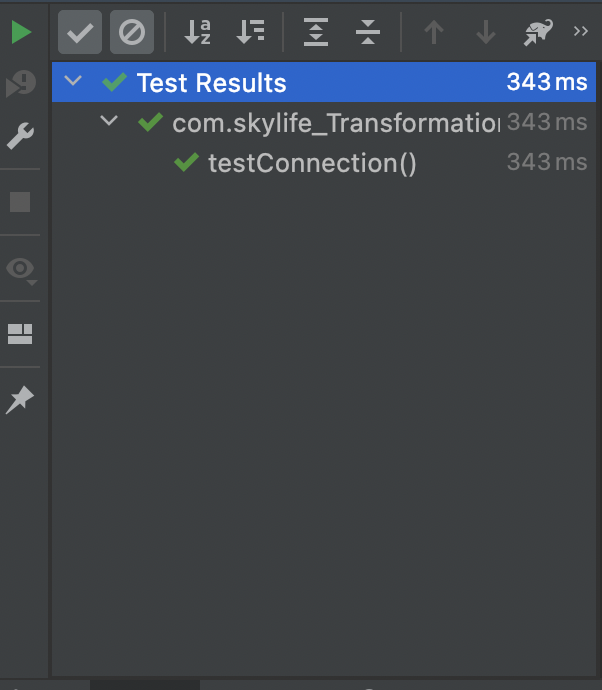Image resolution: width=602 pixels, height=690 pixels.
Task: Sort tests alphabetically
Action: pos(198,32)
